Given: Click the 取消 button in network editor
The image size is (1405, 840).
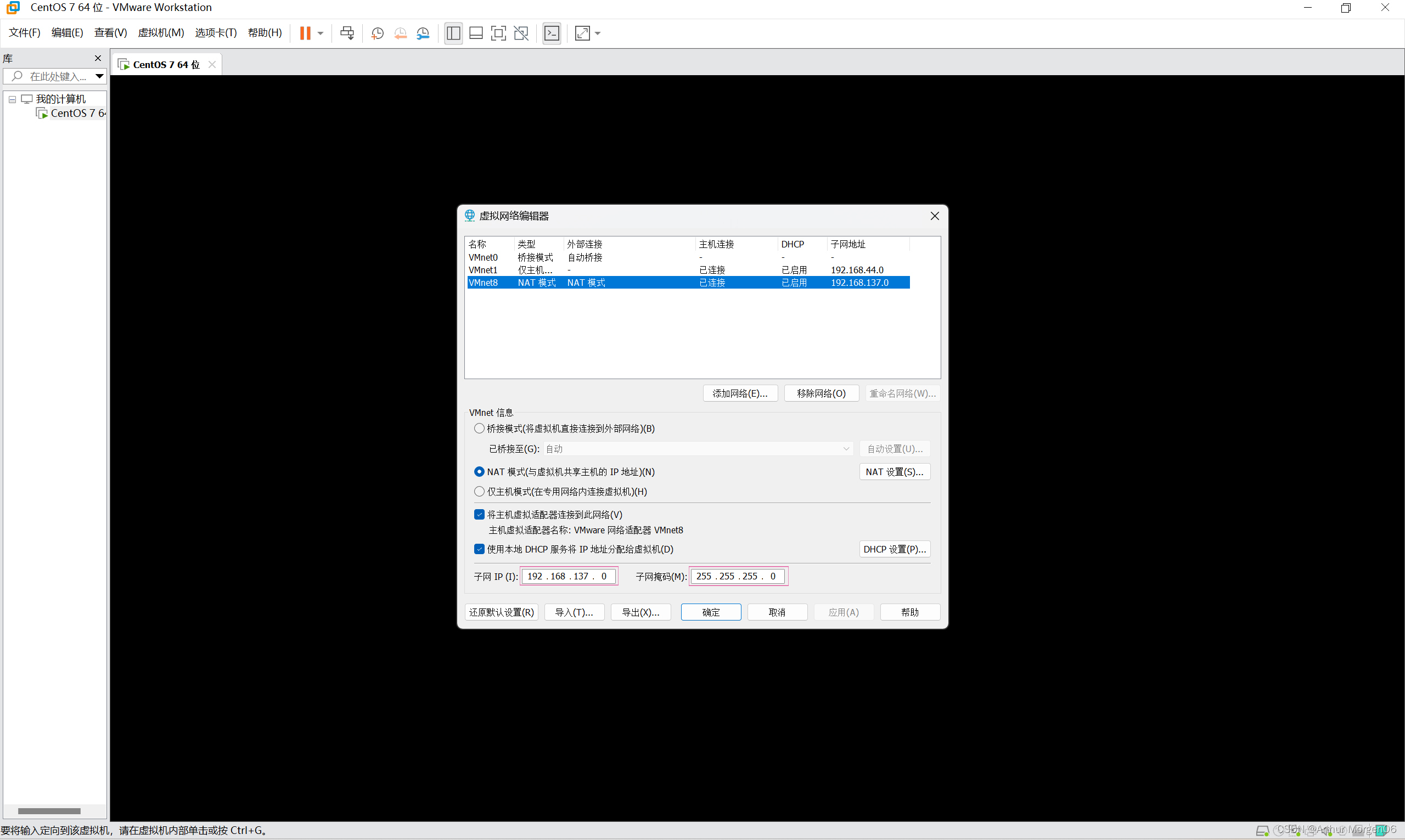Looking at the screenshot, I should click(777, 612).
